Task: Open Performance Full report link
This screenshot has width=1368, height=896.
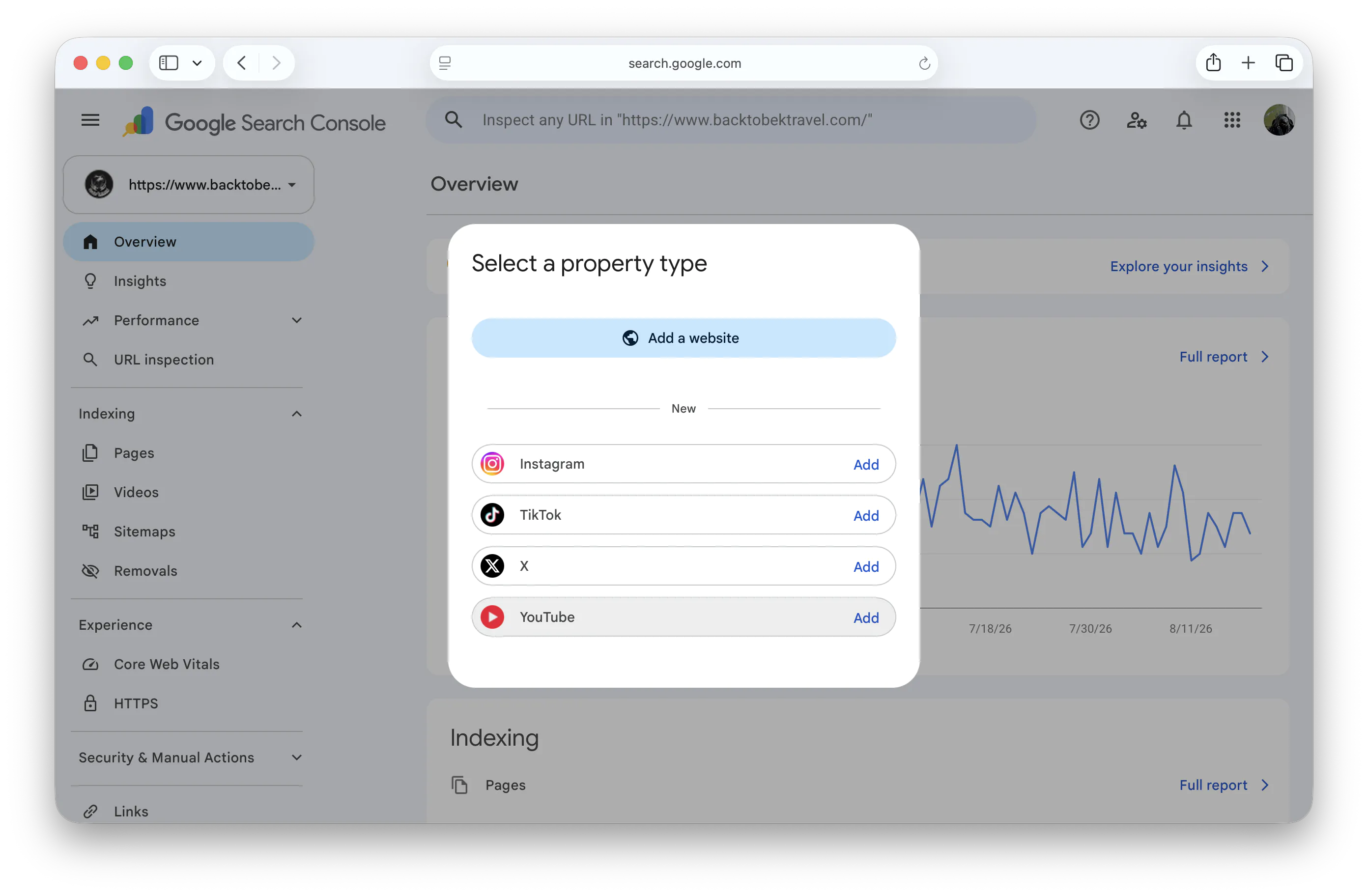Action: click(1225, 357)
